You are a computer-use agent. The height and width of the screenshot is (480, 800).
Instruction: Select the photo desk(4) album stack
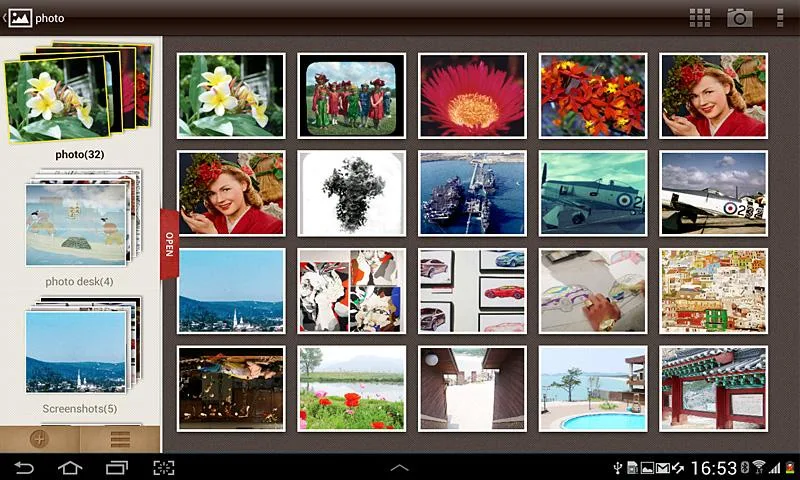pos(83,218)
